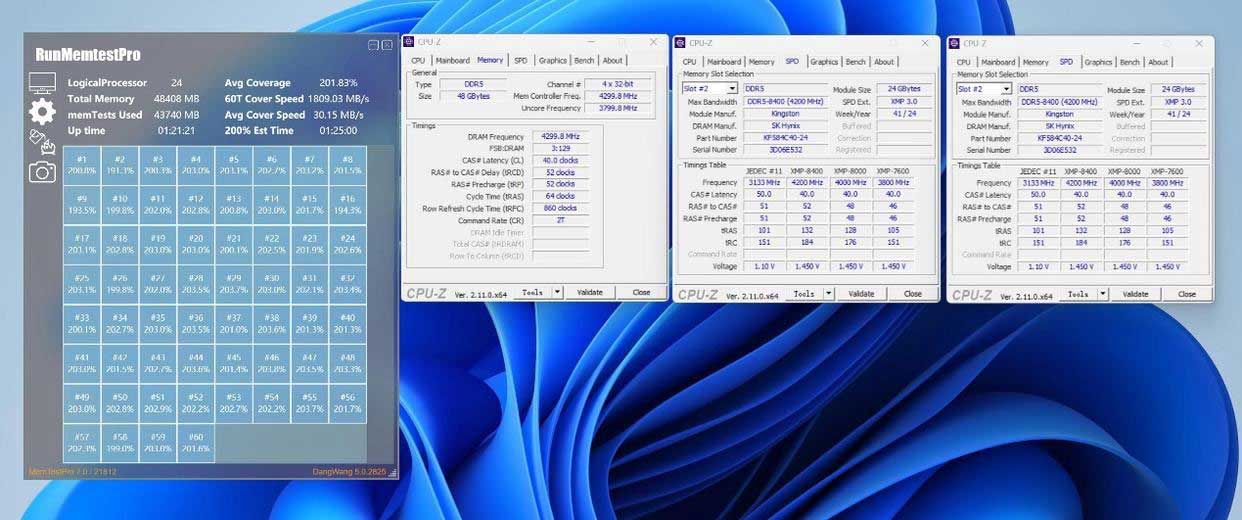1242x520 pixels.
Task: Click the hand-and-eraser icon in RunMemtestPro sidebar
Action: click(x=42, y=141)
